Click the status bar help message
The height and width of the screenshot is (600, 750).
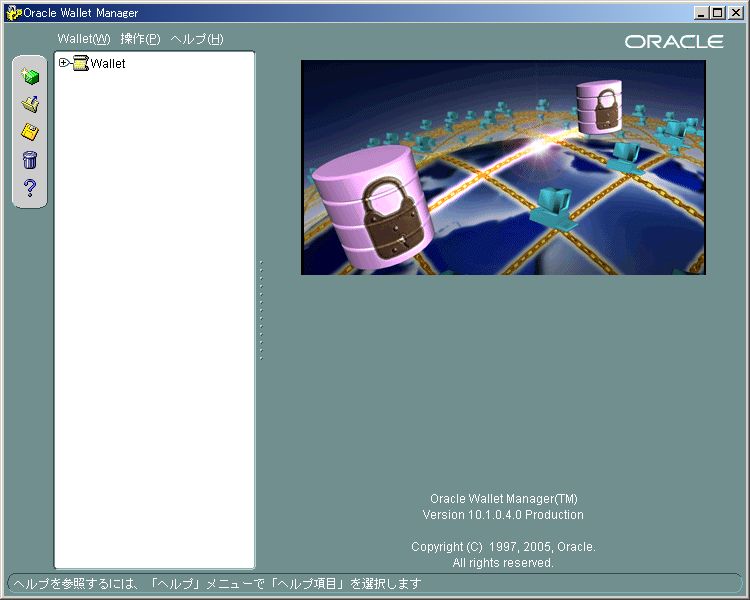(218, 584)
